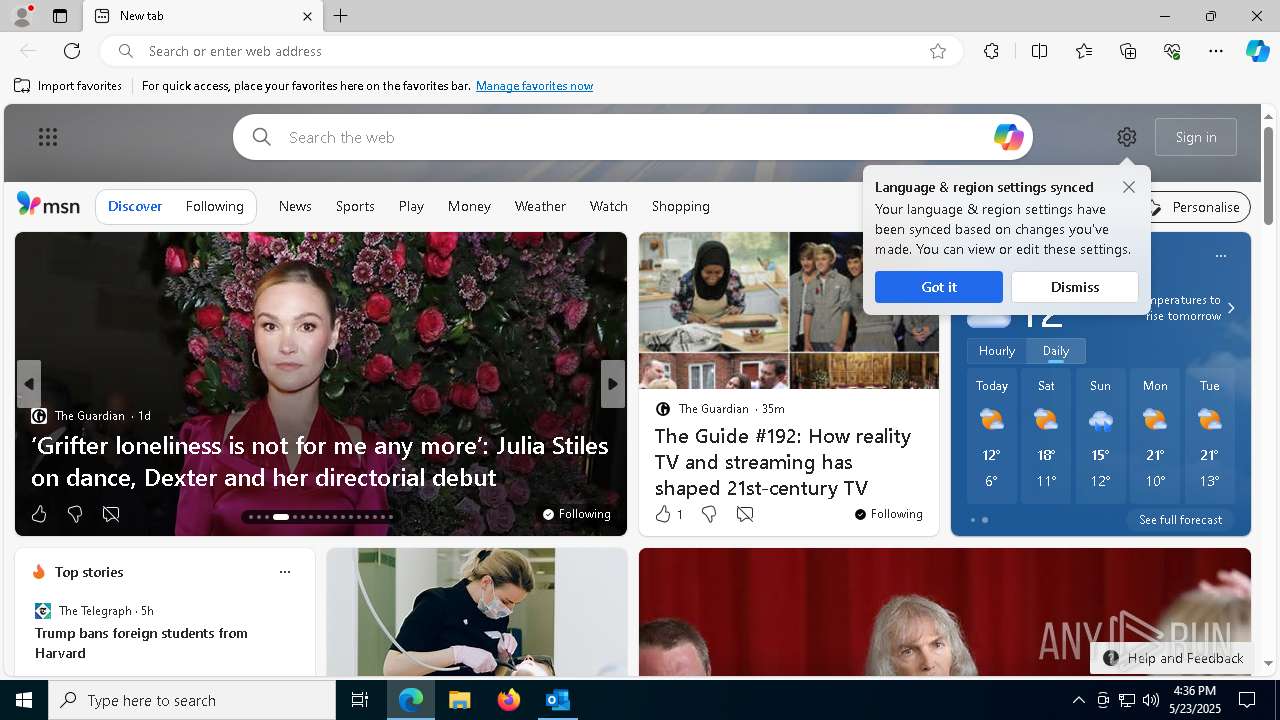Open Microsoft apps grid launcher
Image resolution: width=1280 pixels, height=720 pixels.
point(48,137)
